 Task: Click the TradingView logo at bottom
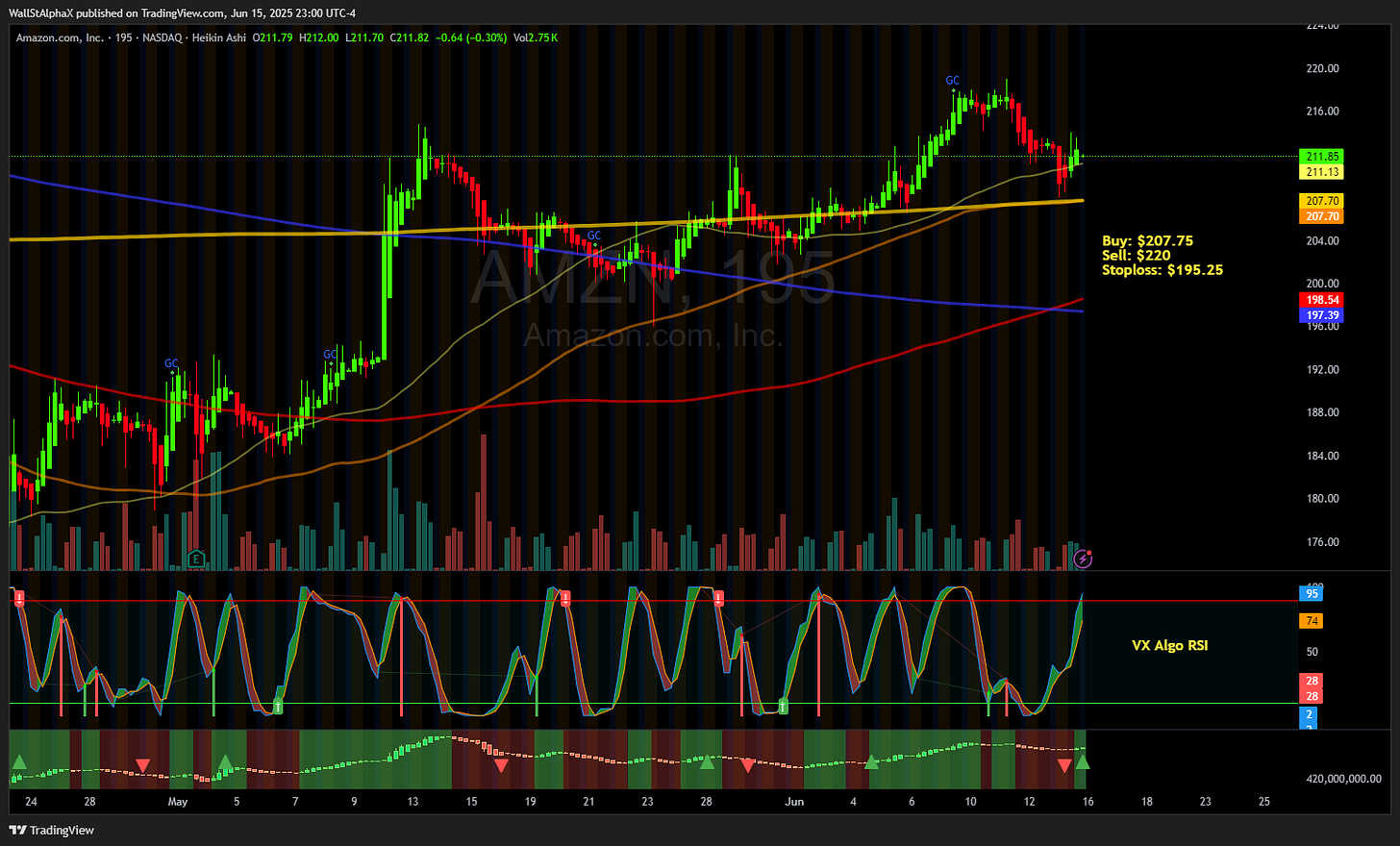(53, 830)
